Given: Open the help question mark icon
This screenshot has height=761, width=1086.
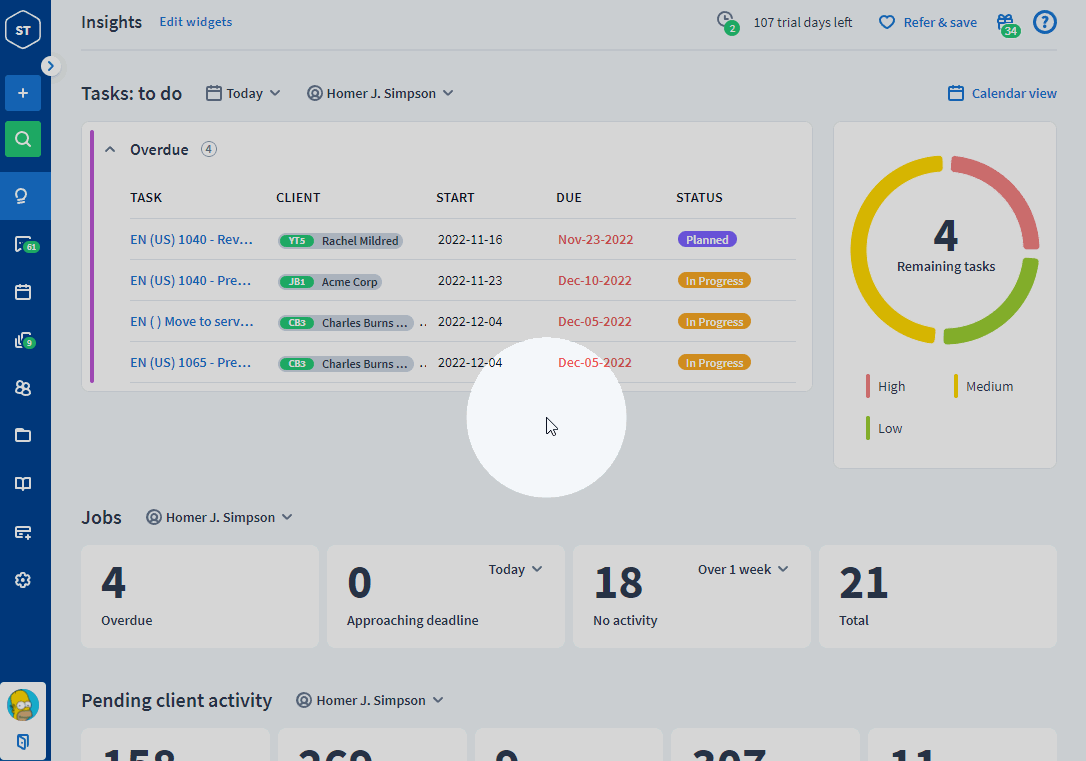Looking at the screenshot, I should click(x=1044, y=22).
